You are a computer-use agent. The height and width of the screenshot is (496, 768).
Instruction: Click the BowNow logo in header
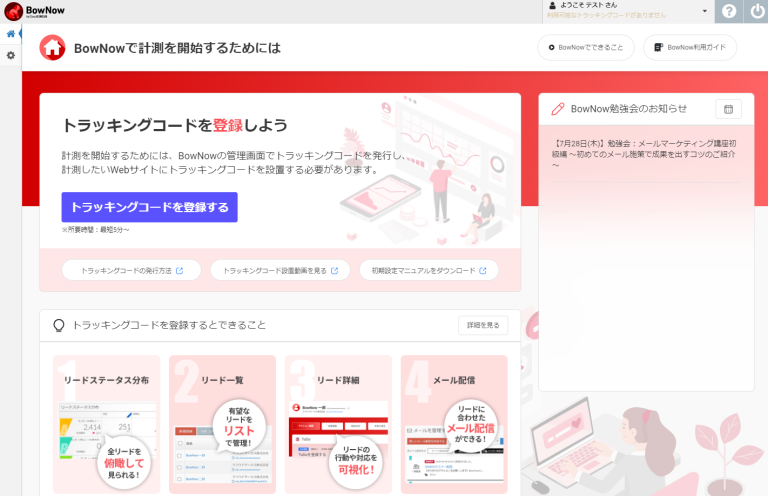tap(34, 11)
